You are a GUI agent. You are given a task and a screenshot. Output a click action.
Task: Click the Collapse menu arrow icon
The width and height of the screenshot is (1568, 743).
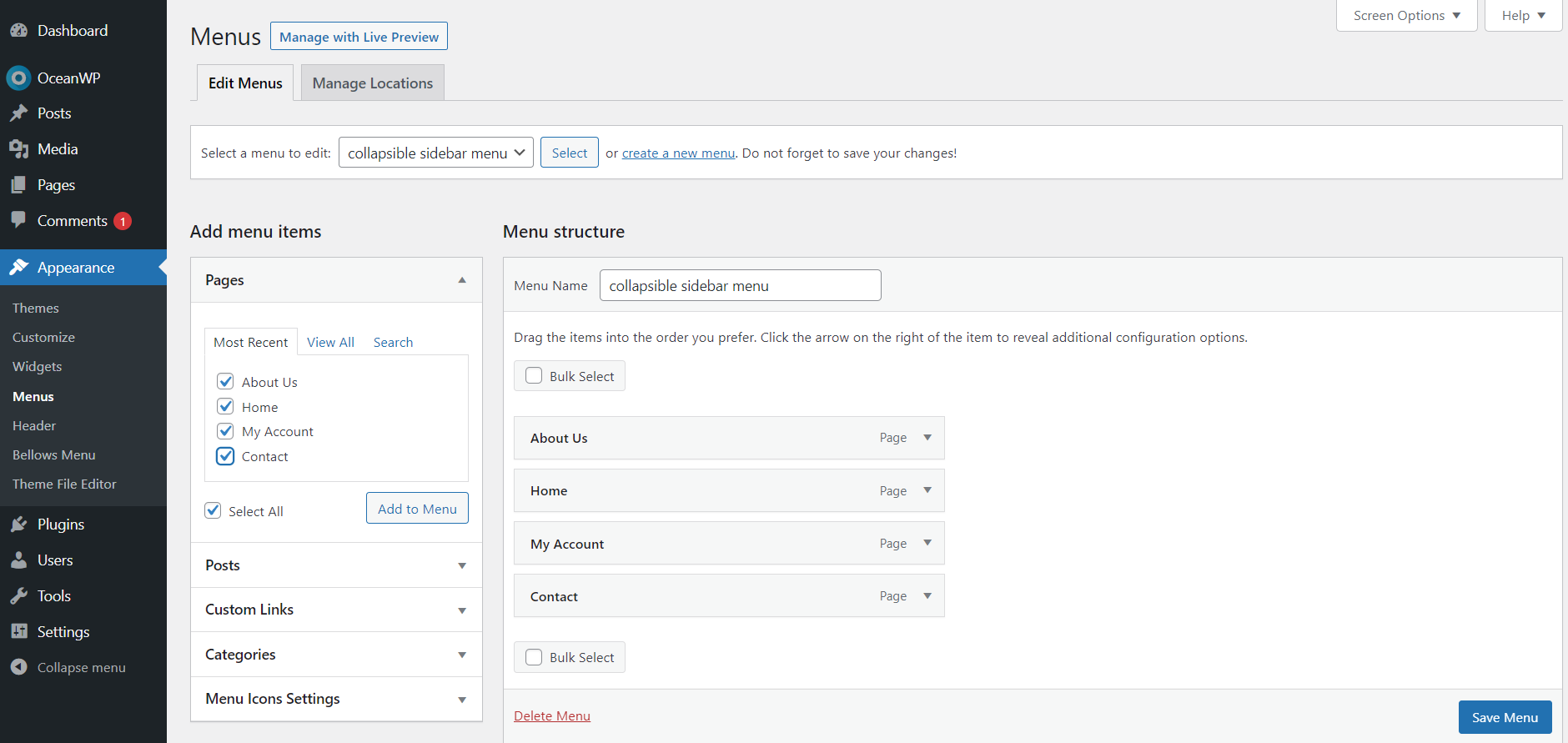point(18,667)
